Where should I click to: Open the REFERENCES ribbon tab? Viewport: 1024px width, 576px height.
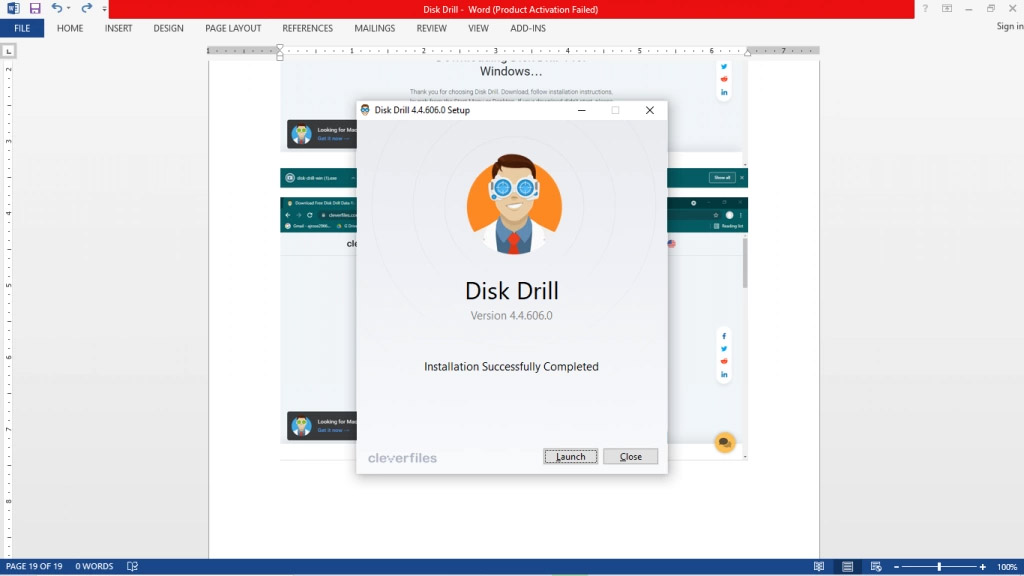pyautogui.click(x=308, y=28)
